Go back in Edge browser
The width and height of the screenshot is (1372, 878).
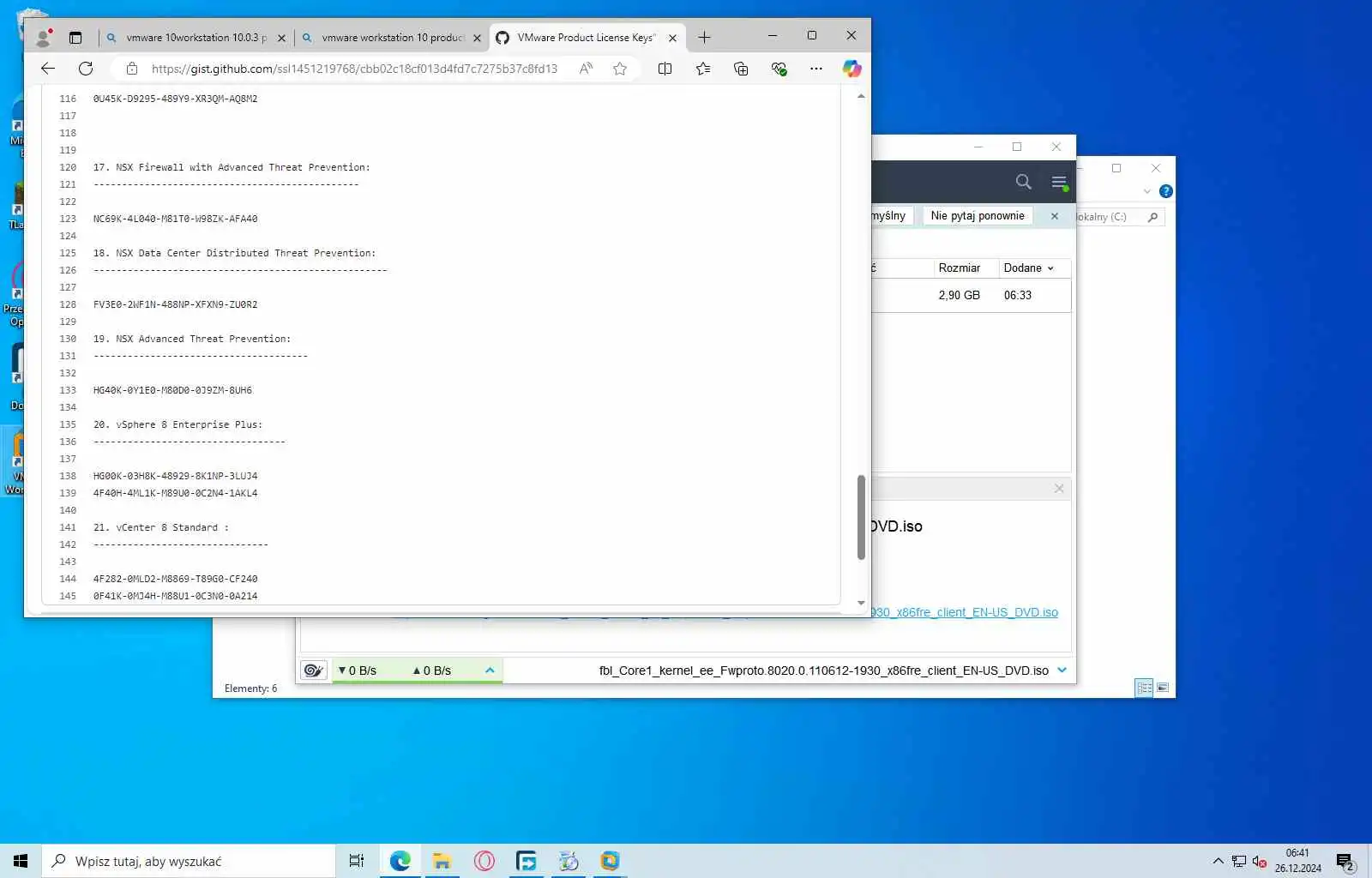(x=48, y=69)
